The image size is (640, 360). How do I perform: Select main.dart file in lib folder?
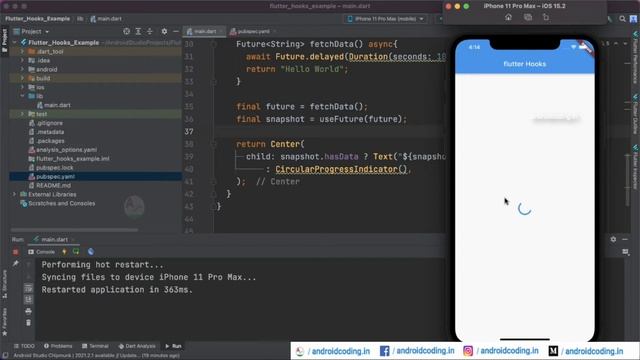pos(53,105)
